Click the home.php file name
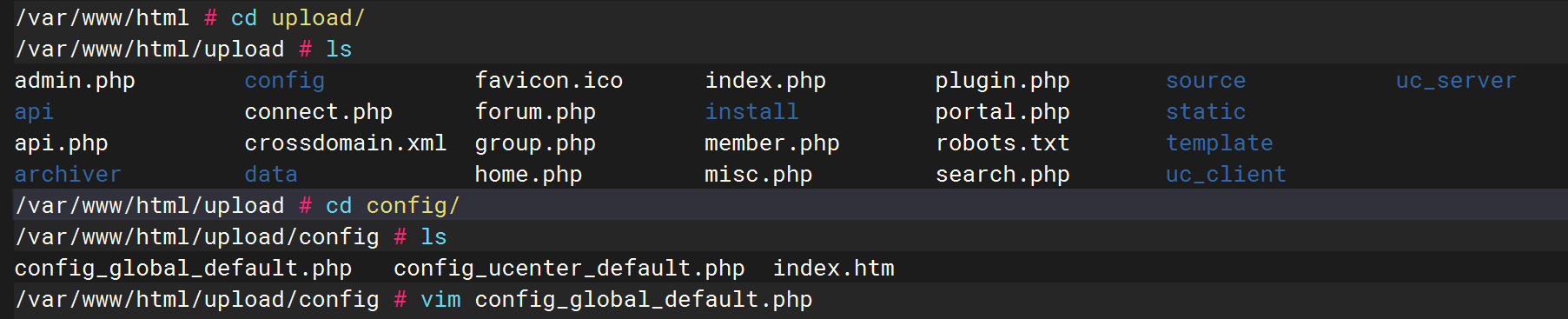1568x319 pixels. (x=528, y=175)
